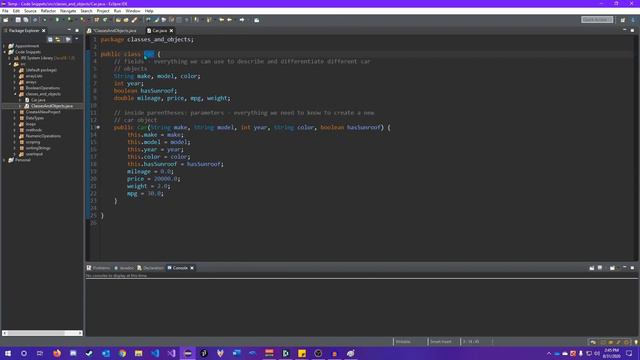
Task: Click the Last Edit Location arrow icon
Action: click(222, 20)
